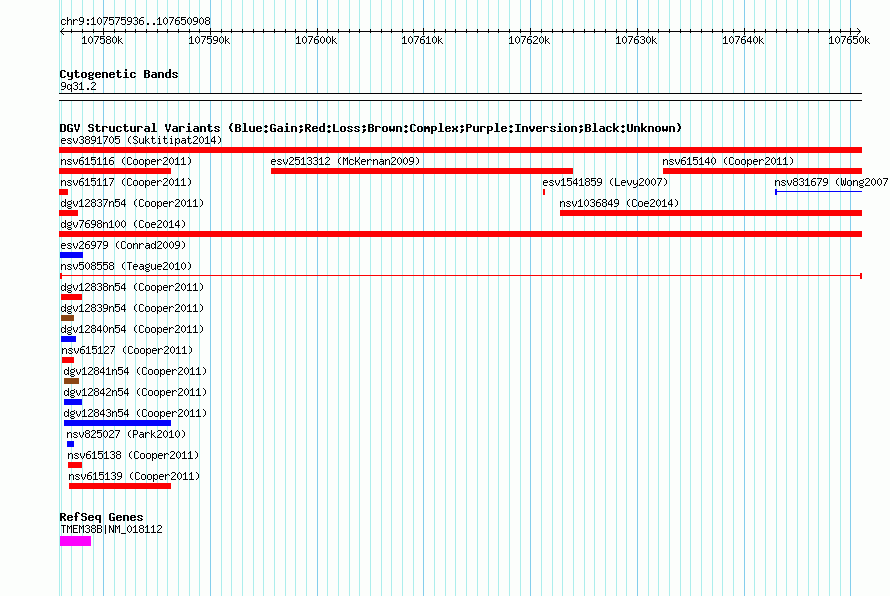This screenshot has width=890, height=596.
Task: Click the nsv825027 (Park2010) label
Action: [x=126, y=434]
